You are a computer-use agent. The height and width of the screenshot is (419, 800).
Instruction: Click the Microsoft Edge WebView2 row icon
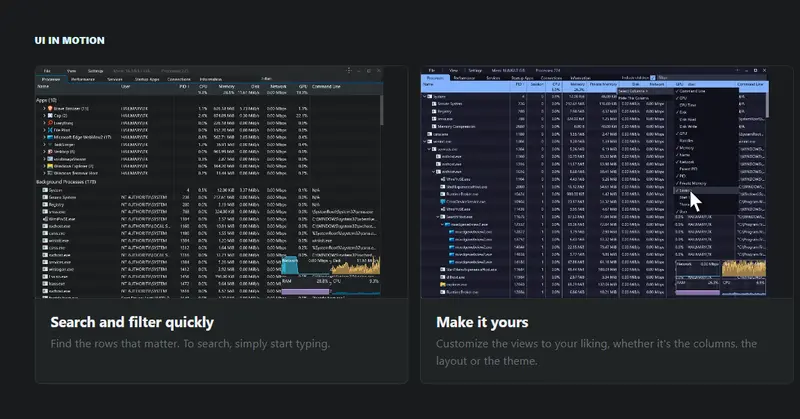pos(50,137)
